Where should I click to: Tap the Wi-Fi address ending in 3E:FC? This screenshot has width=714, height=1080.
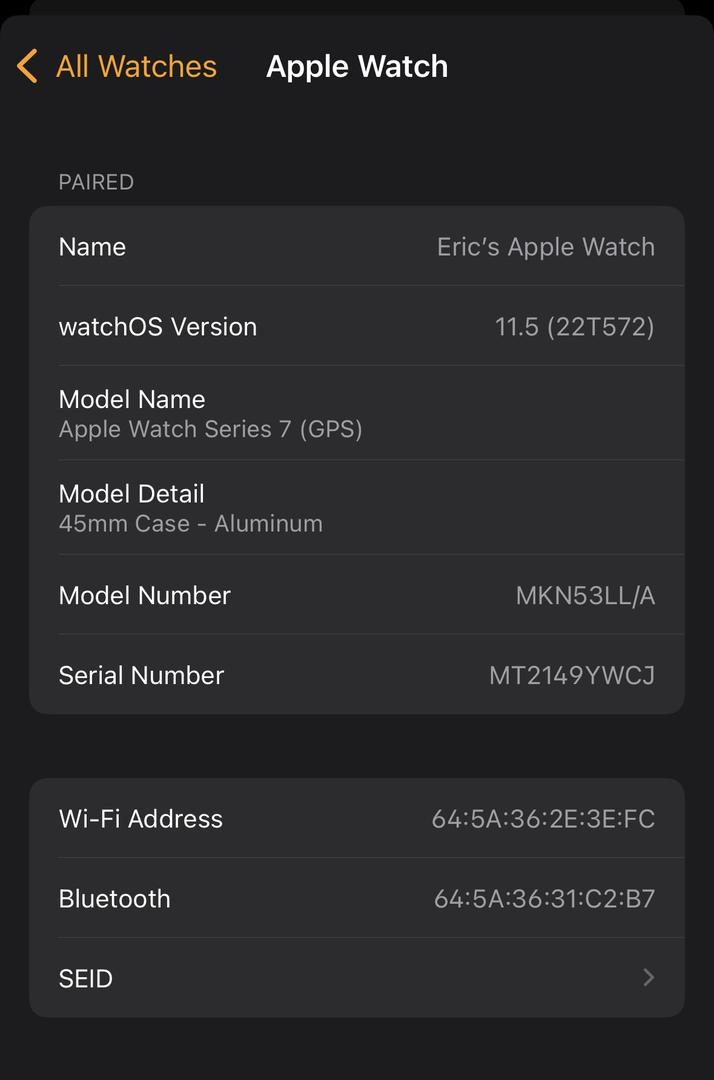(543, 820)
